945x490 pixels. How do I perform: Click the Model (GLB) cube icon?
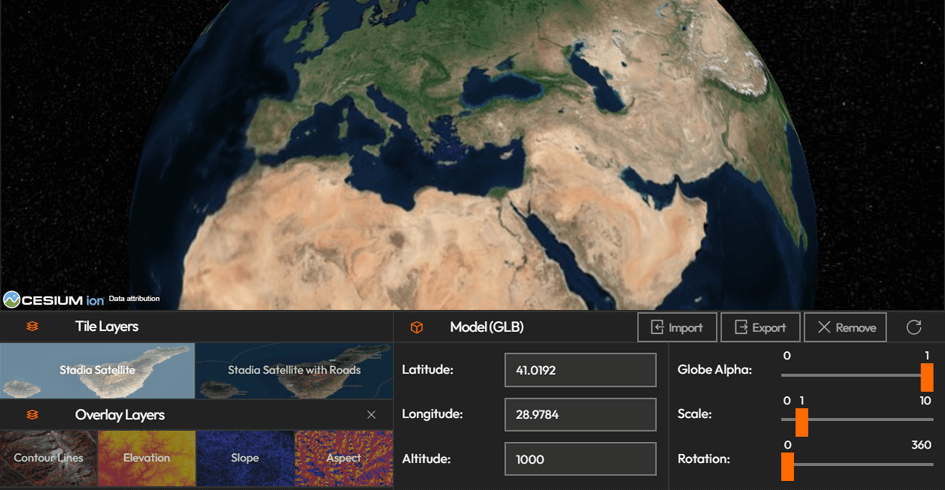click(x=417, y=327)
